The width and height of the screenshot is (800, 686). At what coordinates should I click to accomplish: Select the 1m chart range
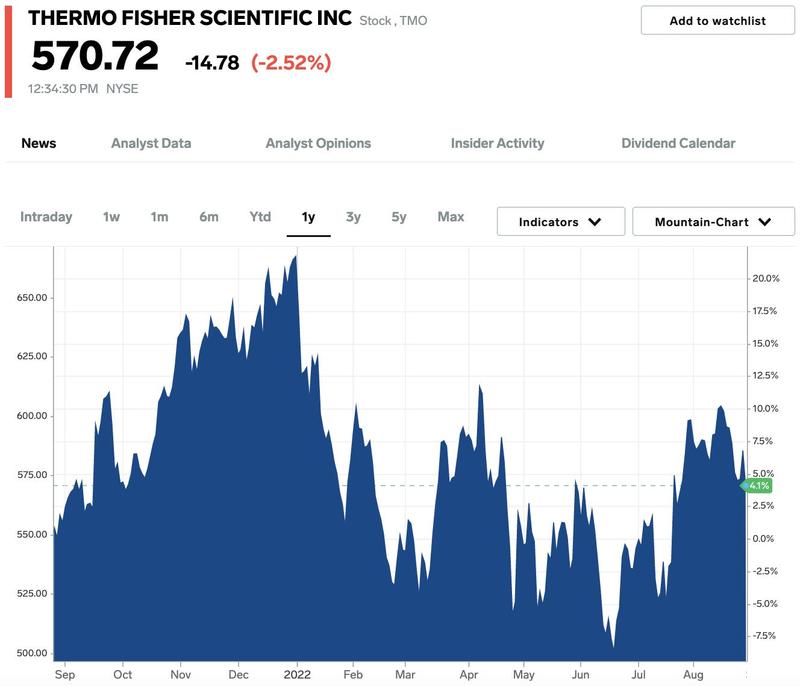(x=159, y=217)
